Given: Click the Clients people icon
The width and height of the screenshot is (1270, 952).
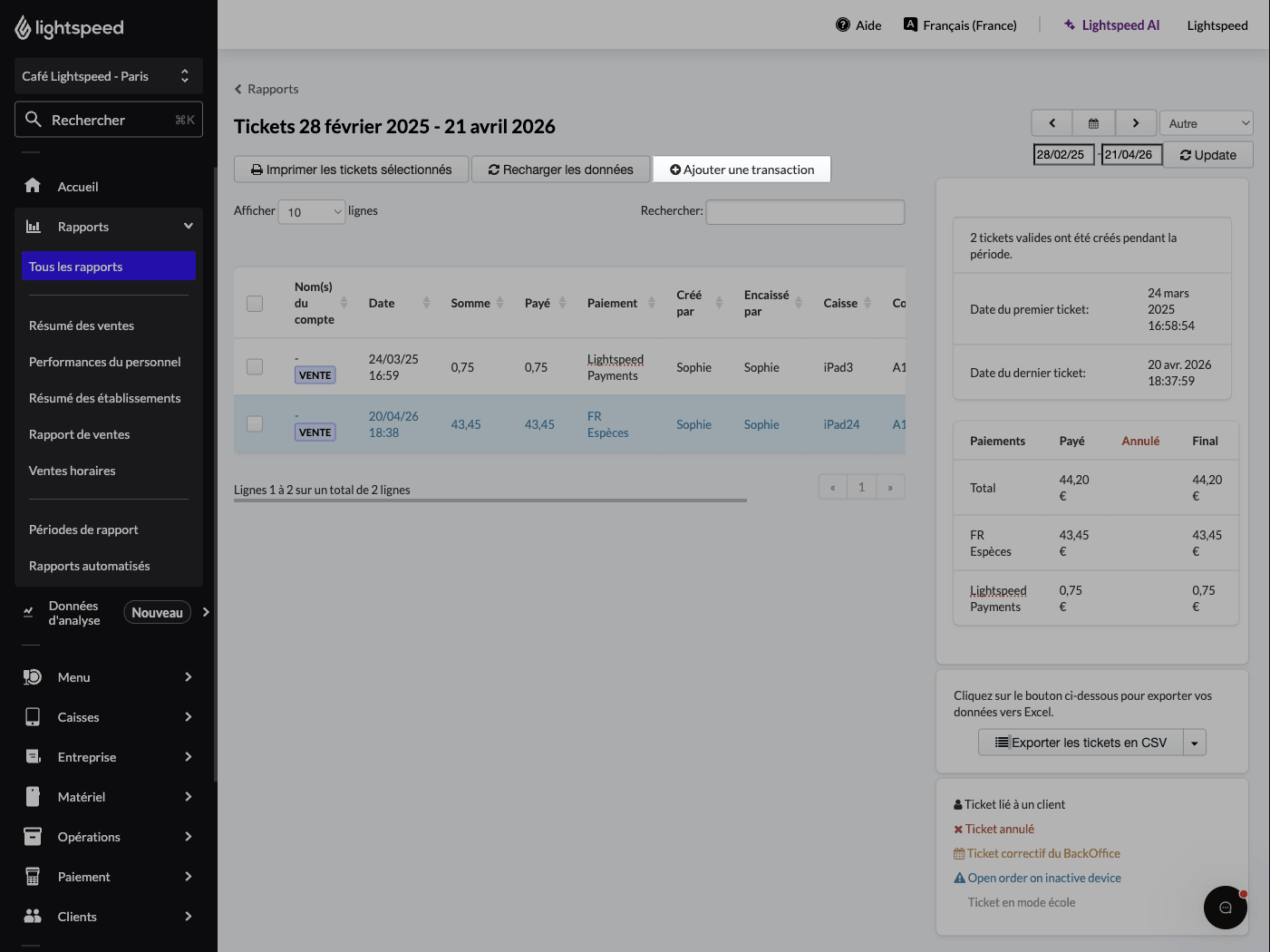Looking at the screenshot, I should point(33,917).
